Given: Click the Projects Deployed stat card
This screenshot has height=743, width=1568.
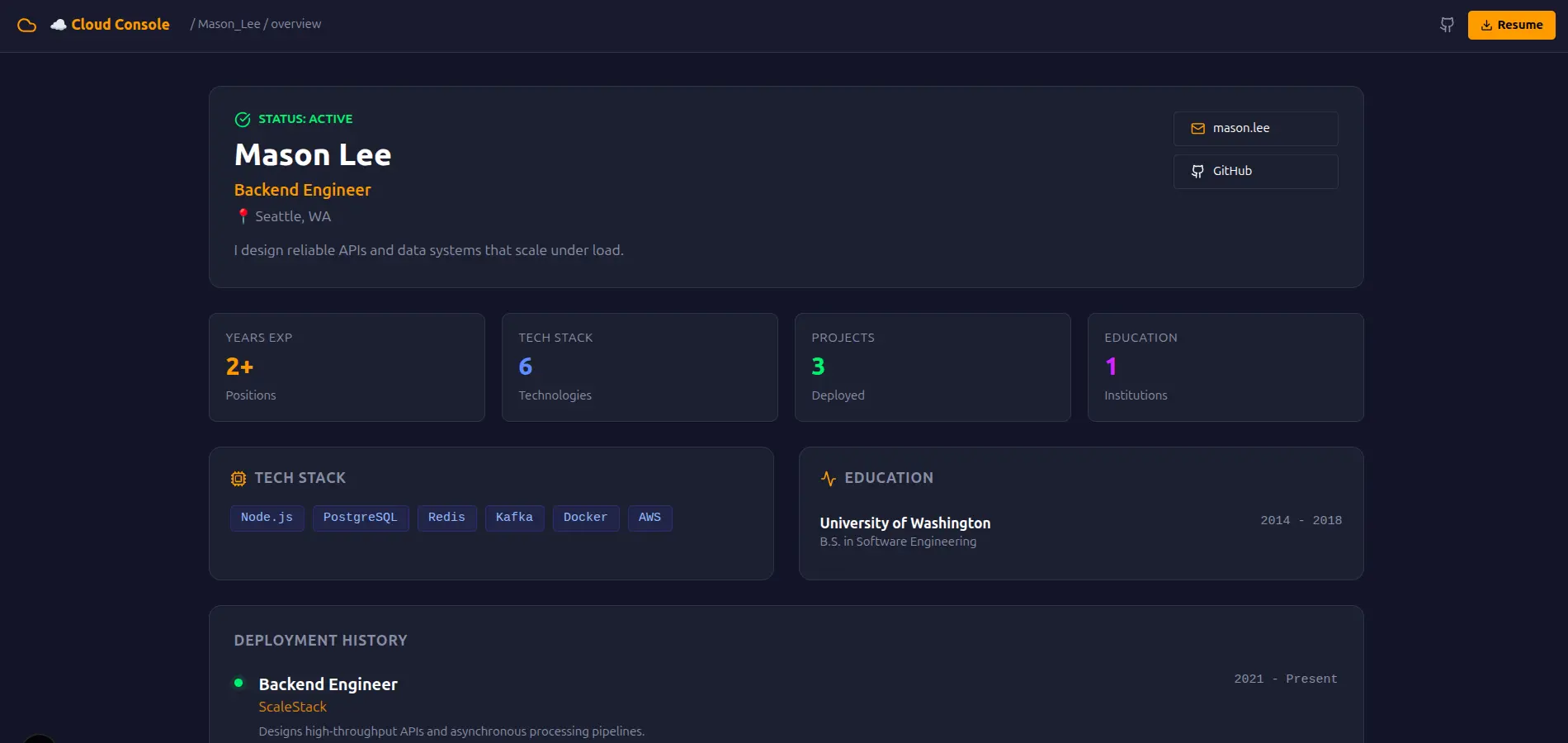Looking at the screenshot, I should 933,367.
